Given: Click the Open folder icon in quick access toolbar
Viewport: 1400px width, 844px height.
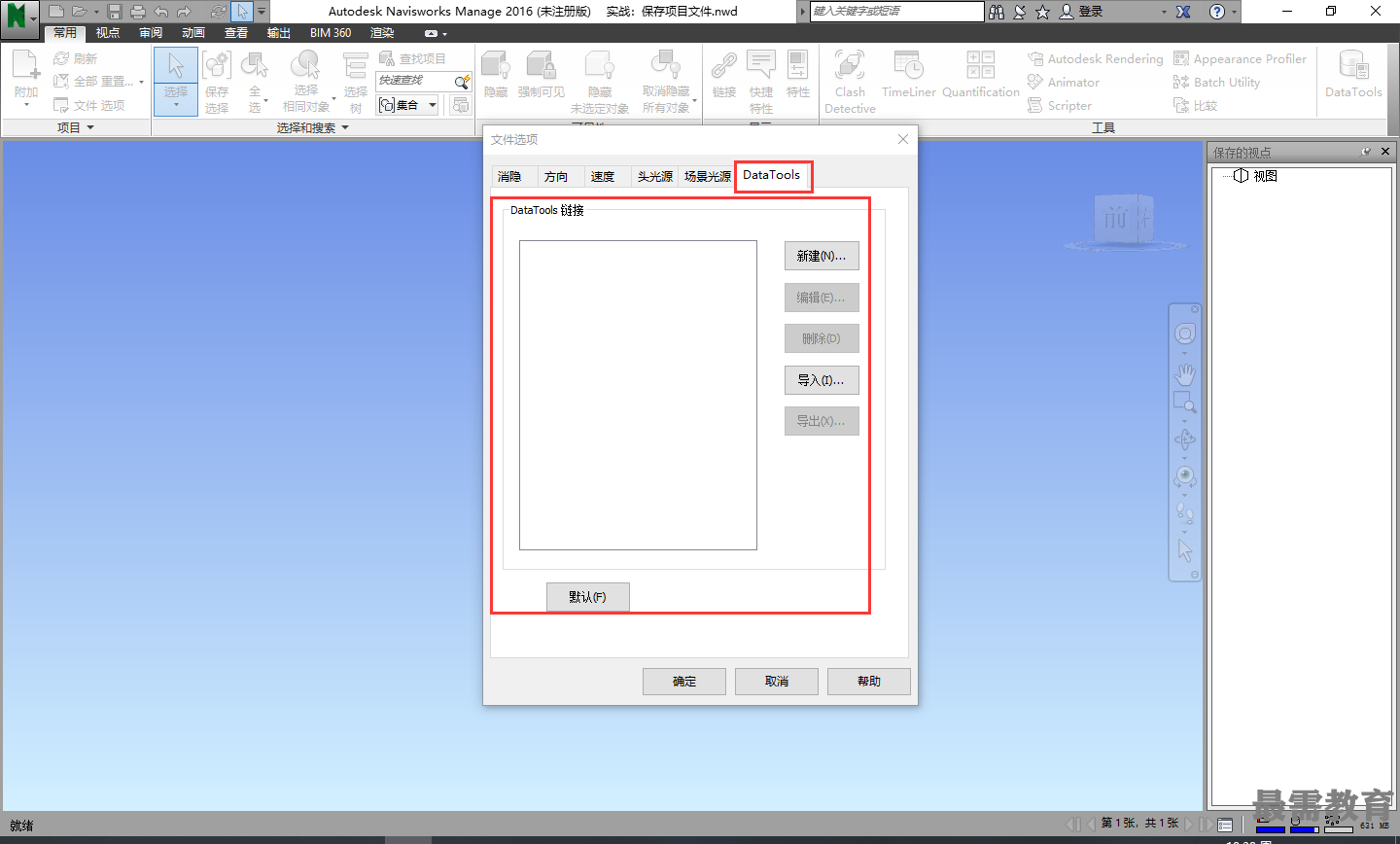Looking at the screenshot, I should [x=79, y=12].
